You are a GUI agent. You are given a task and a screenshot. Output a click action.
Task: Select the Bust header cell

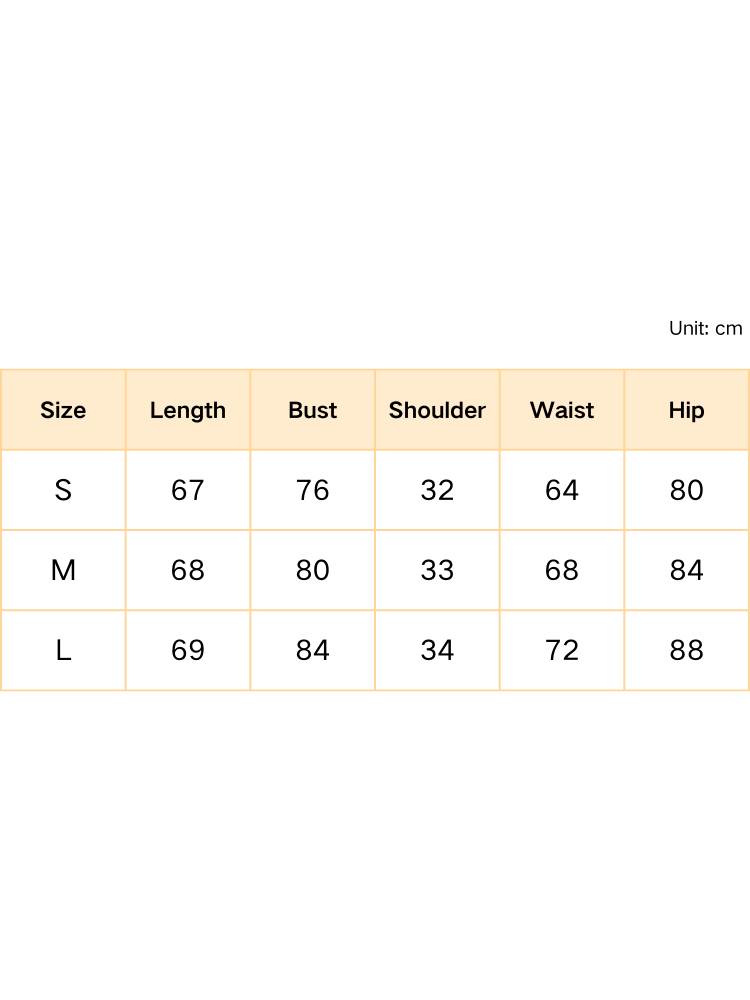pyautogui.click(x=313, y=410)
